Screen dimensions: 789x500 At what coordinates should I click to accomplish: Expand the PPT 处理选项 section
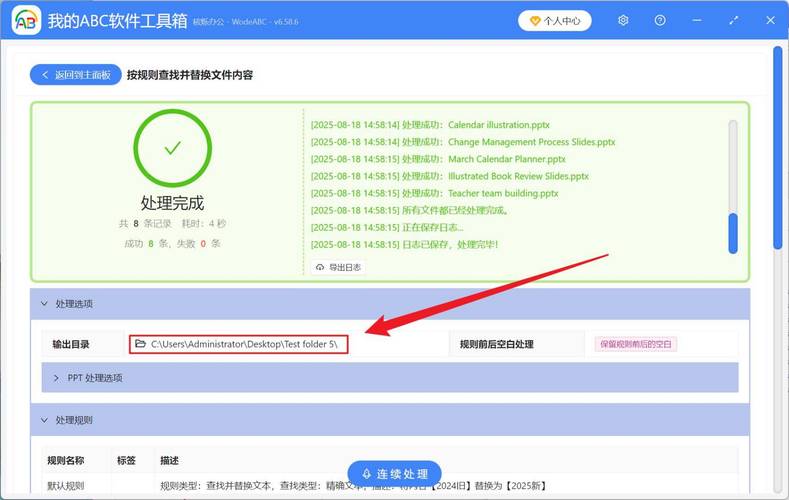click(x=390, y=378)
